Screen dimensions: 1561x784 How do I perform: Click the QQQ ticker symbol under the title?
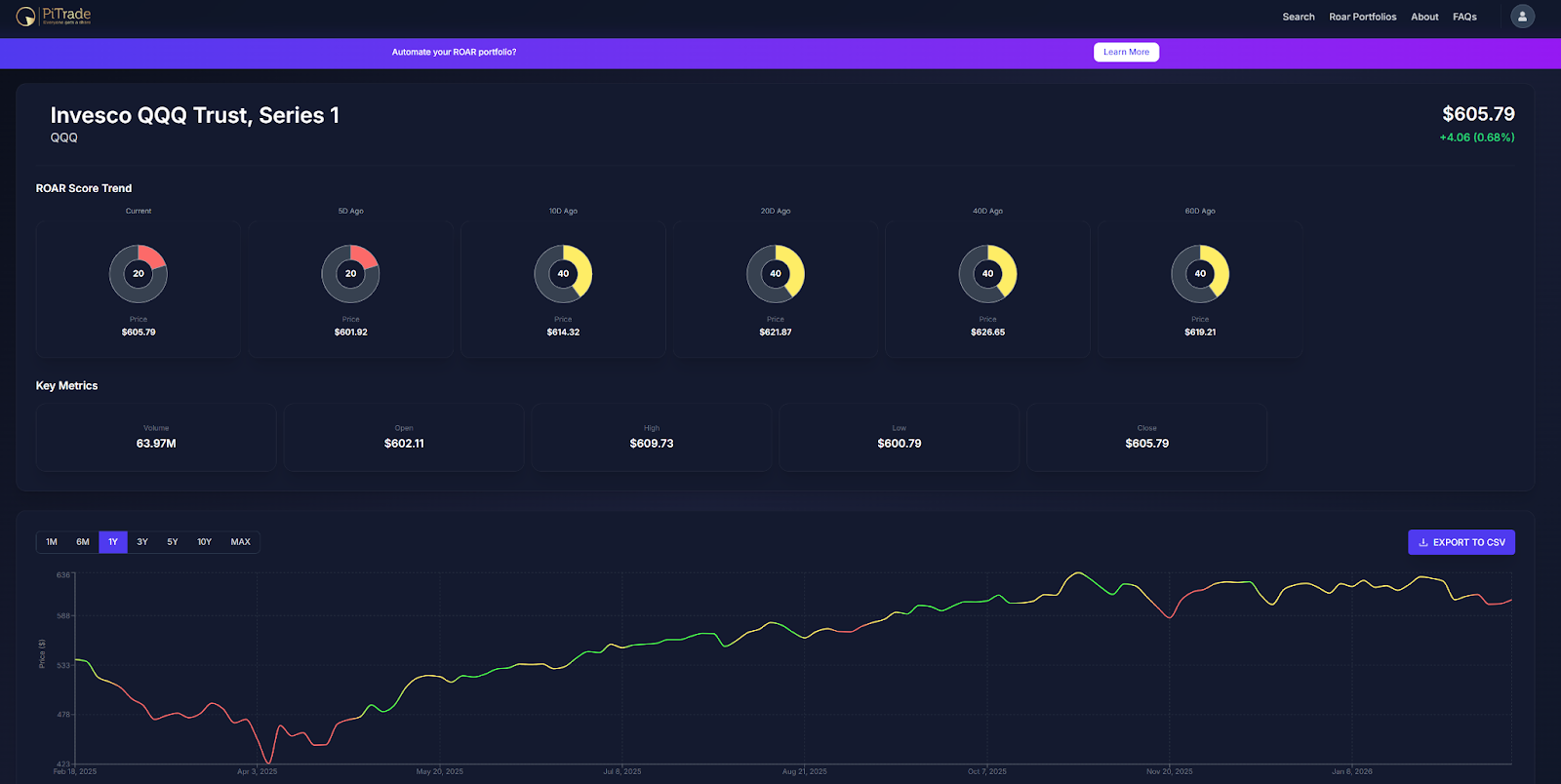(x=64, y=138)
